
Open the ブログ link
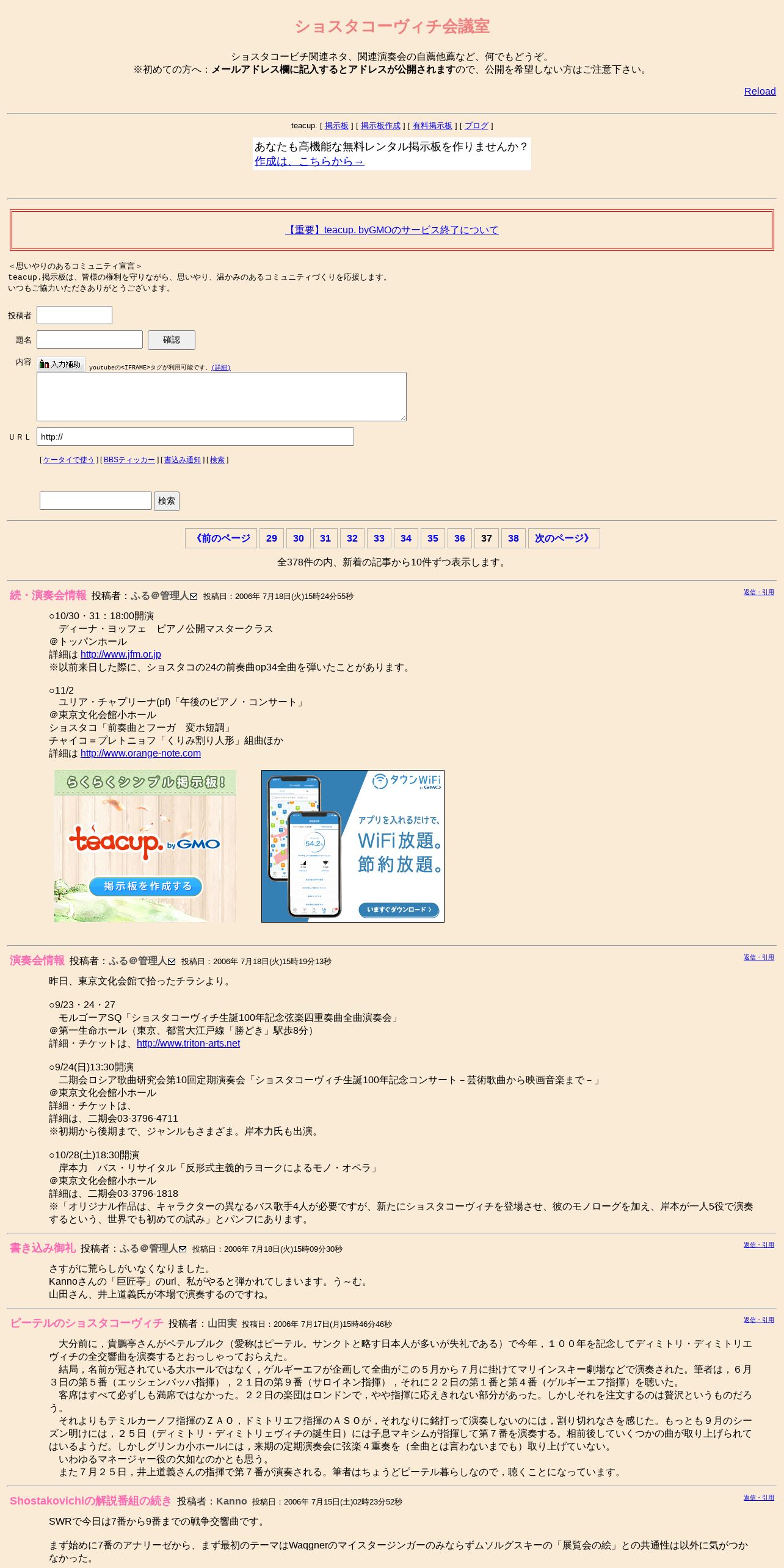pos(476,125)
